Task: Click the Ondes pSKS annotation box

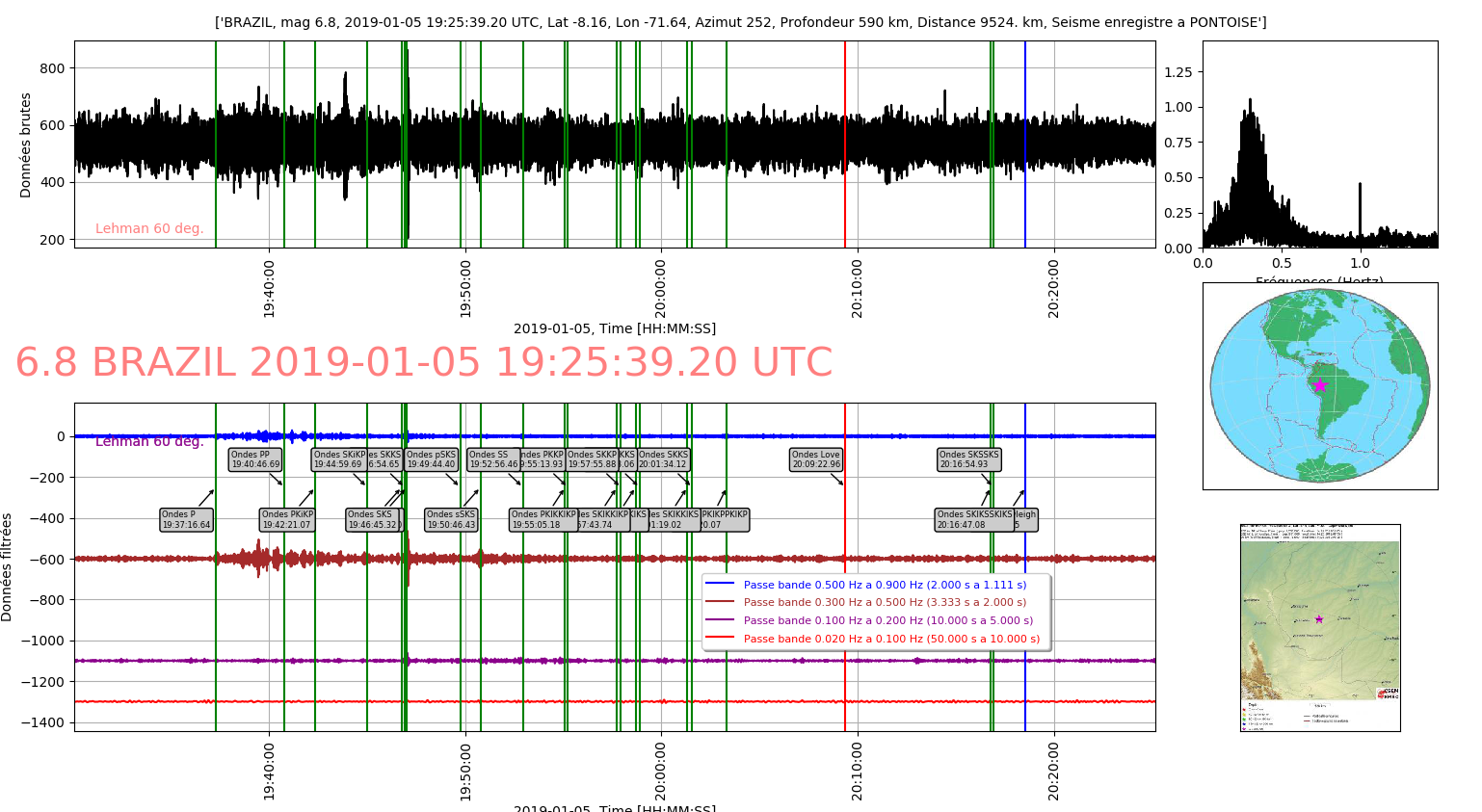Action: click(431, 459)
